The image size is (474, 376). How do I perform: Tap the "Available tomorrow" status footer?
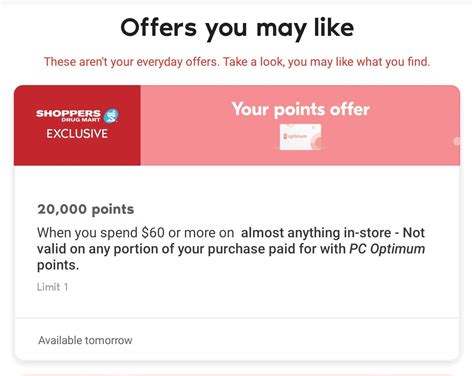[85, 340]
